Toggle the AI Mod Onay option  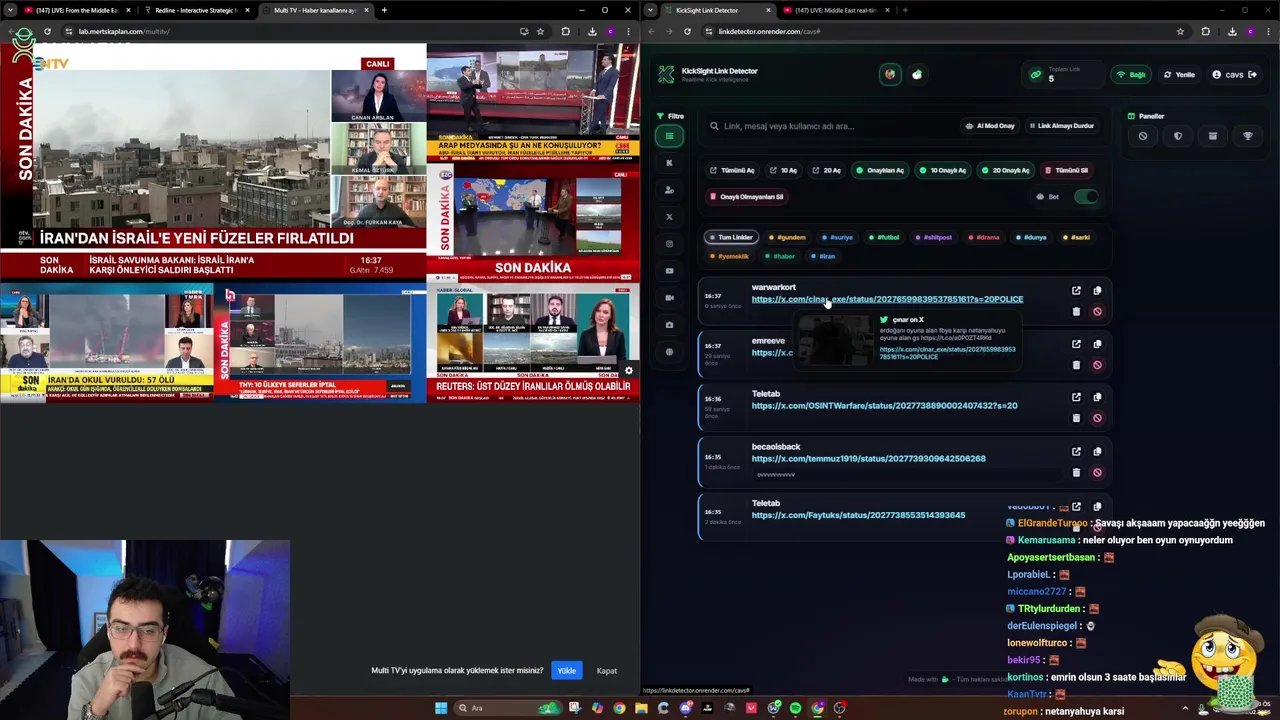(x=990, y=126)
